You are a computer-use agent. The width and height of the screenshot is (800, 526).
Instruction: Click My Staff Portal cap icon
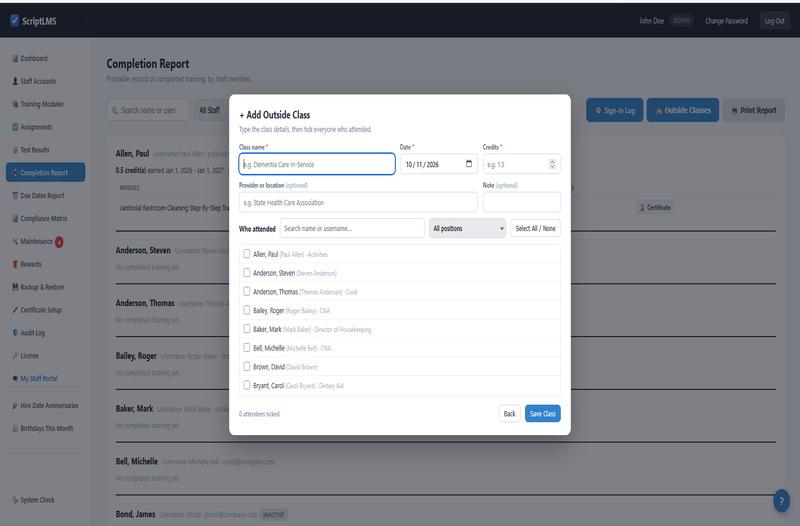(x=15, y=379)
